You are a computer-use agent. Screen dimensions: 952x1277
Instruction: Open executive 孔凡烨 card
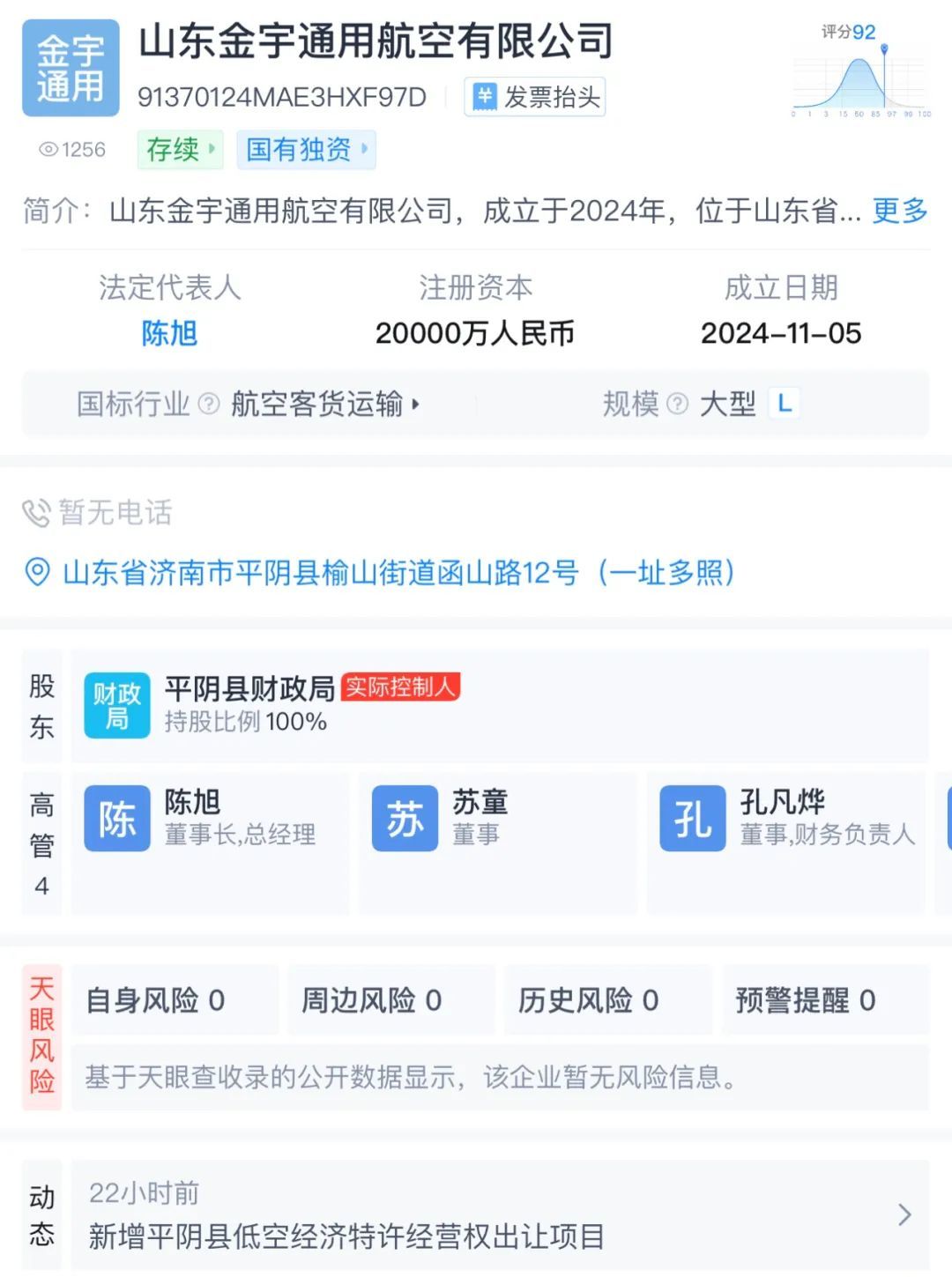tap(786, 843)
